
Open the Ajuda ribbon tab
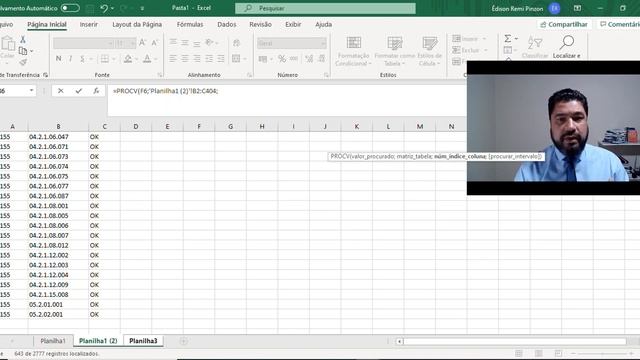[323, 24]
